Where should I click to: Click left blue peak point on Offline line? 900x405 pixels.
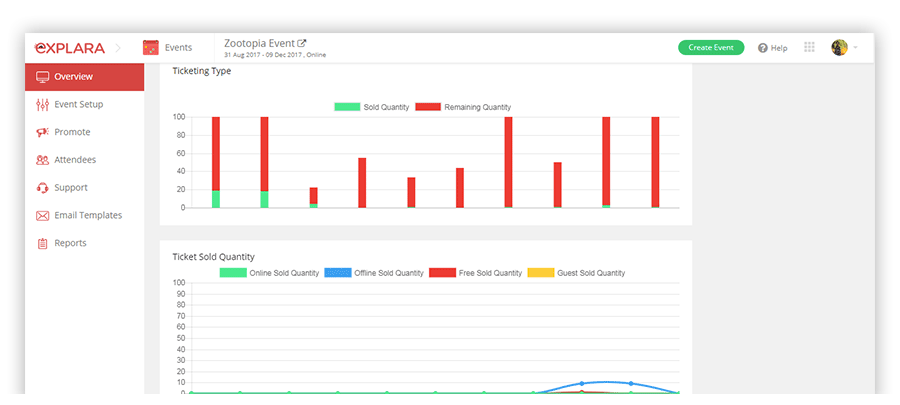[581, 383]
